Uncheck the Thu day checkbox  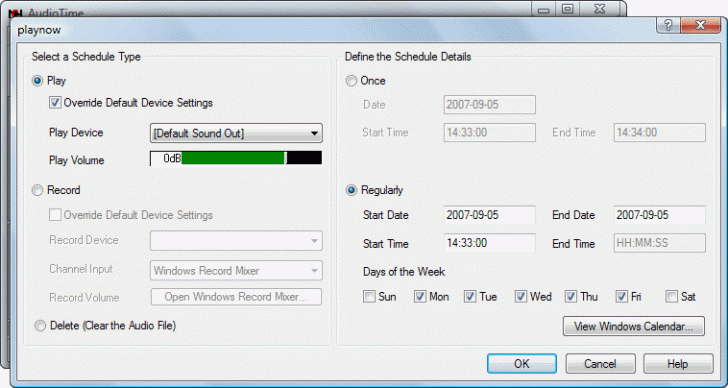click(x=571, y=297)
